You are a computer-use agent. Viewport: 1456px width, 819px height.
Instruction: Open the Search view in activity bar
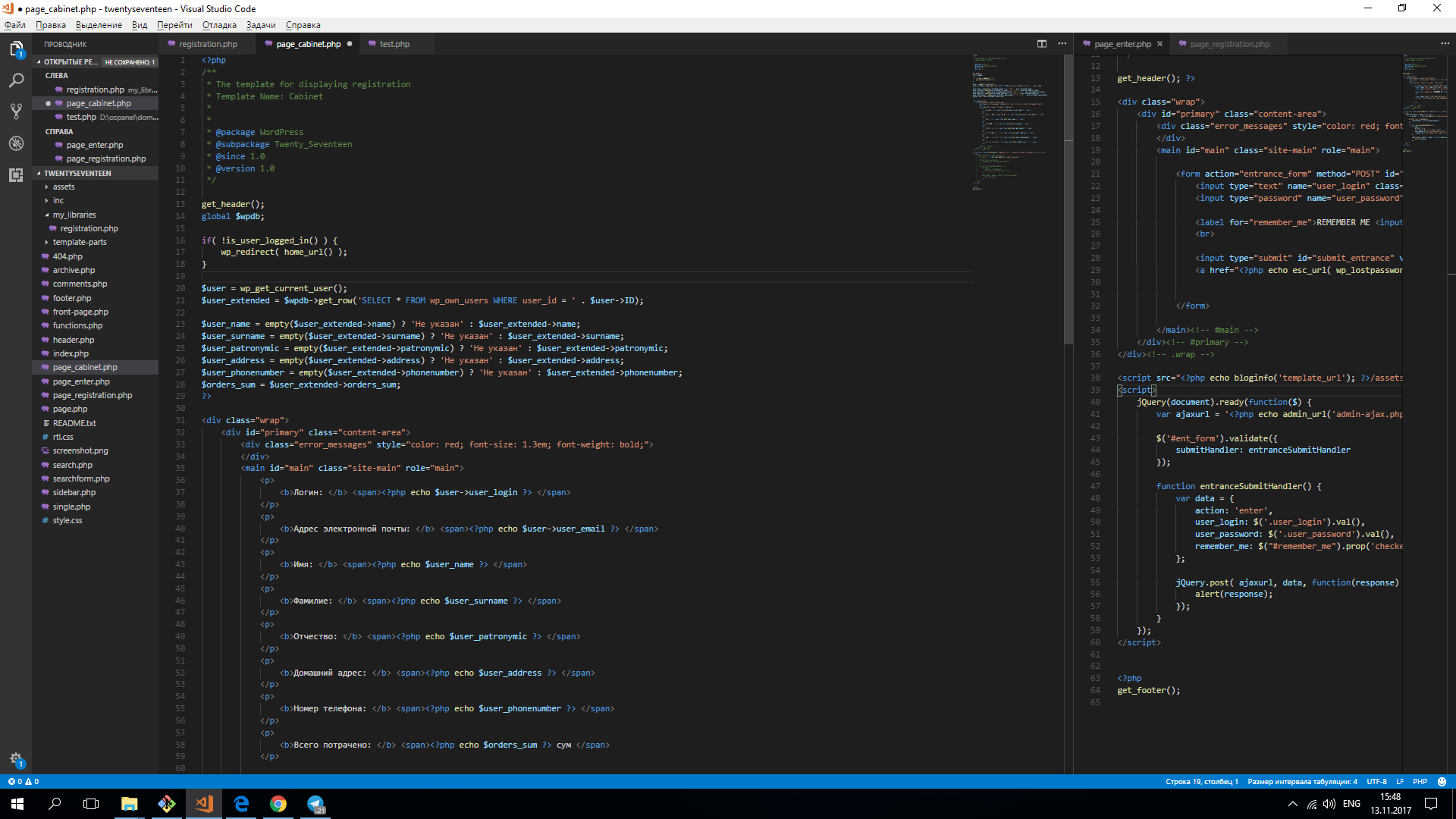point(16,80)
